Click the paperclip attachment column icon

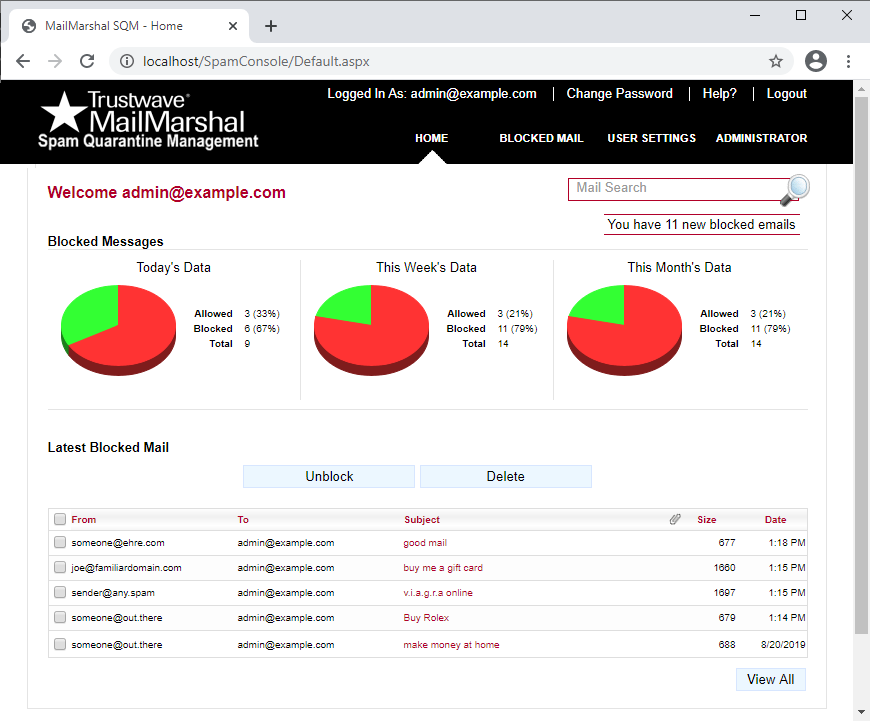coord(675,519)
